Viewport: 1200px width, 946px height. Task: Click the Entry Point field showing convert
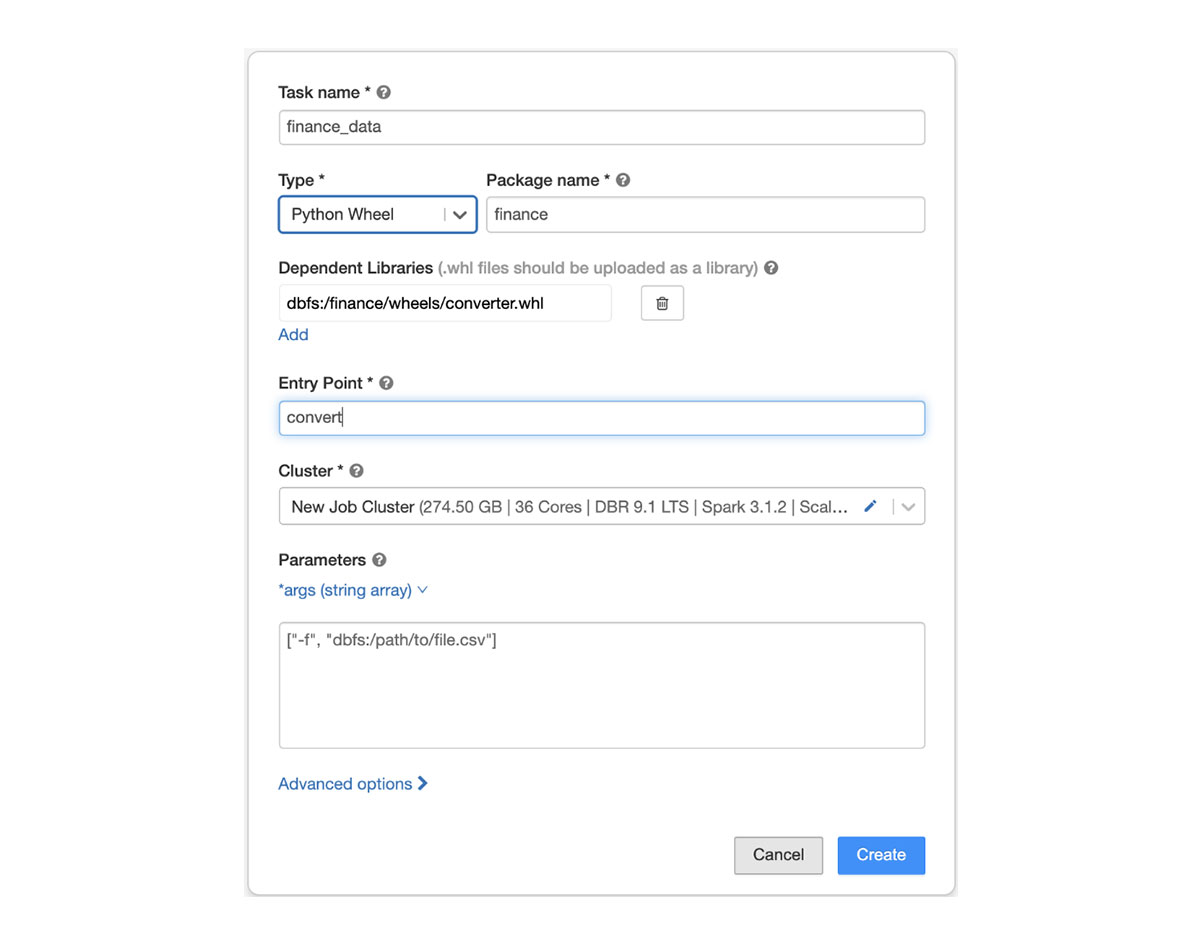(x=600, y=418)
